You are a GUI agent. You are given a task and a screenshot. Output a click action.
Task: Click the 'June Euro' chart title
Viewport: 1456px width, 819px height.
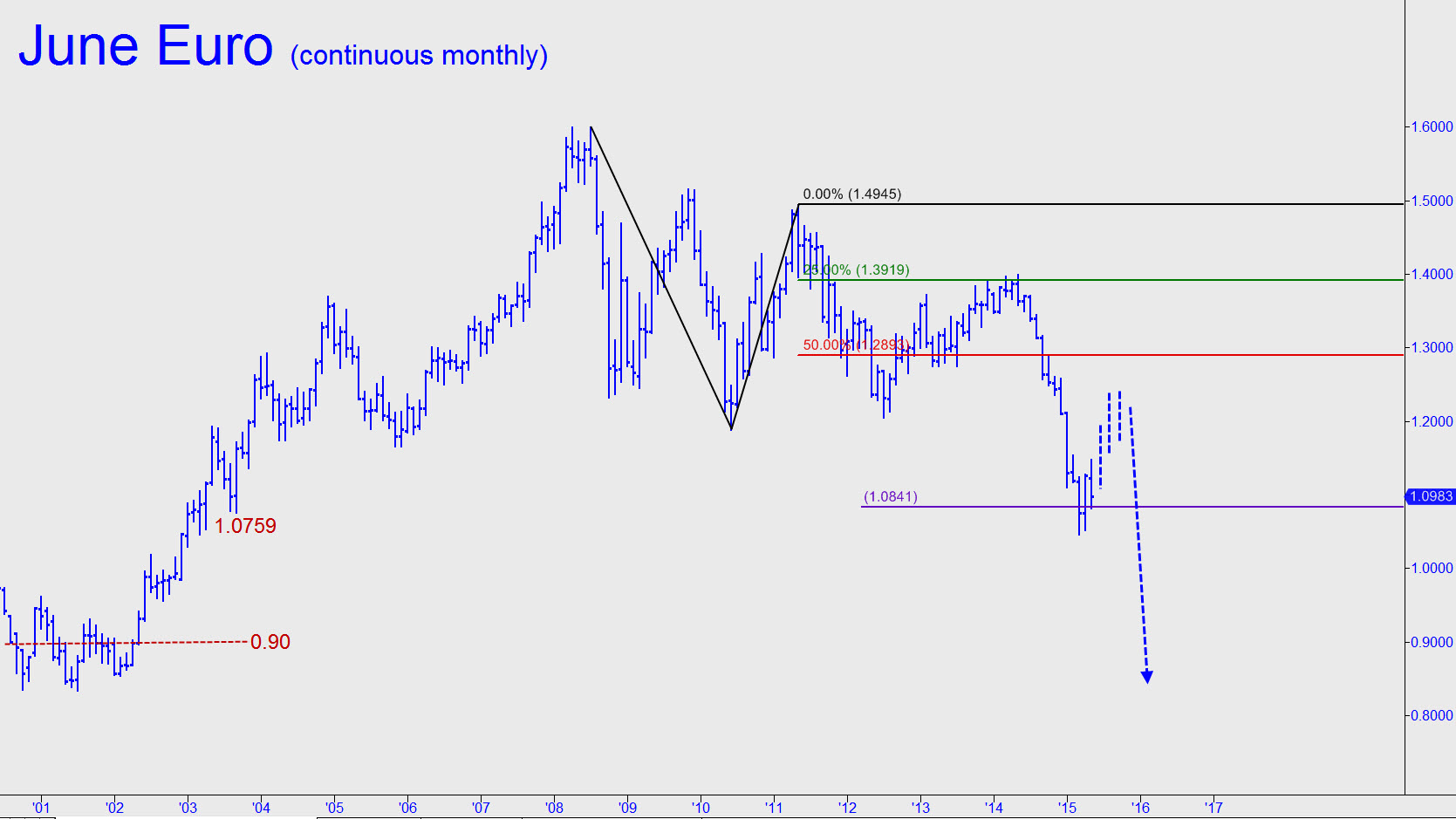pyautogui.click(x=146, y=46)
